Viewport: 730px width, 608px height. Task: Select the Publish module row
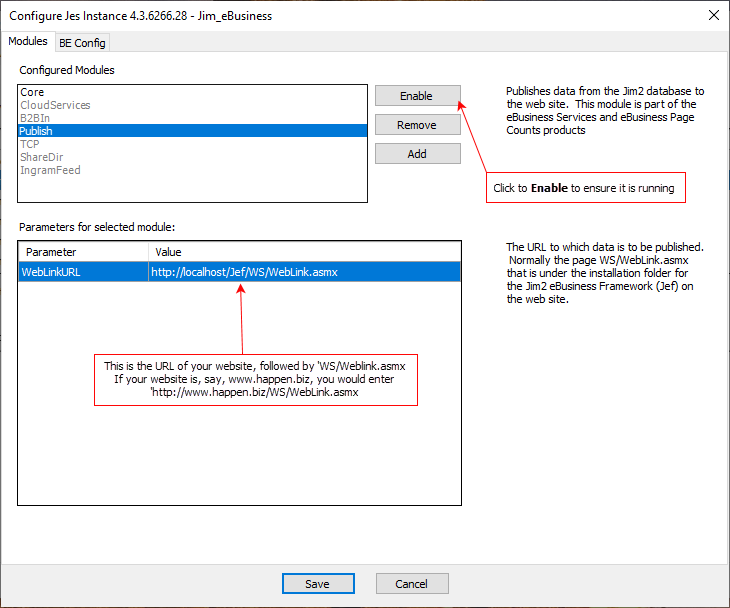(x=192, y=131)
